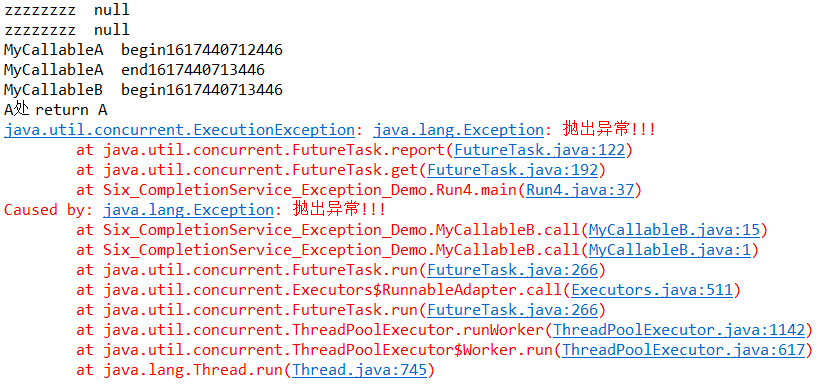
Task: Click the first java.lang.Exception link
Action: coord(459,130)
